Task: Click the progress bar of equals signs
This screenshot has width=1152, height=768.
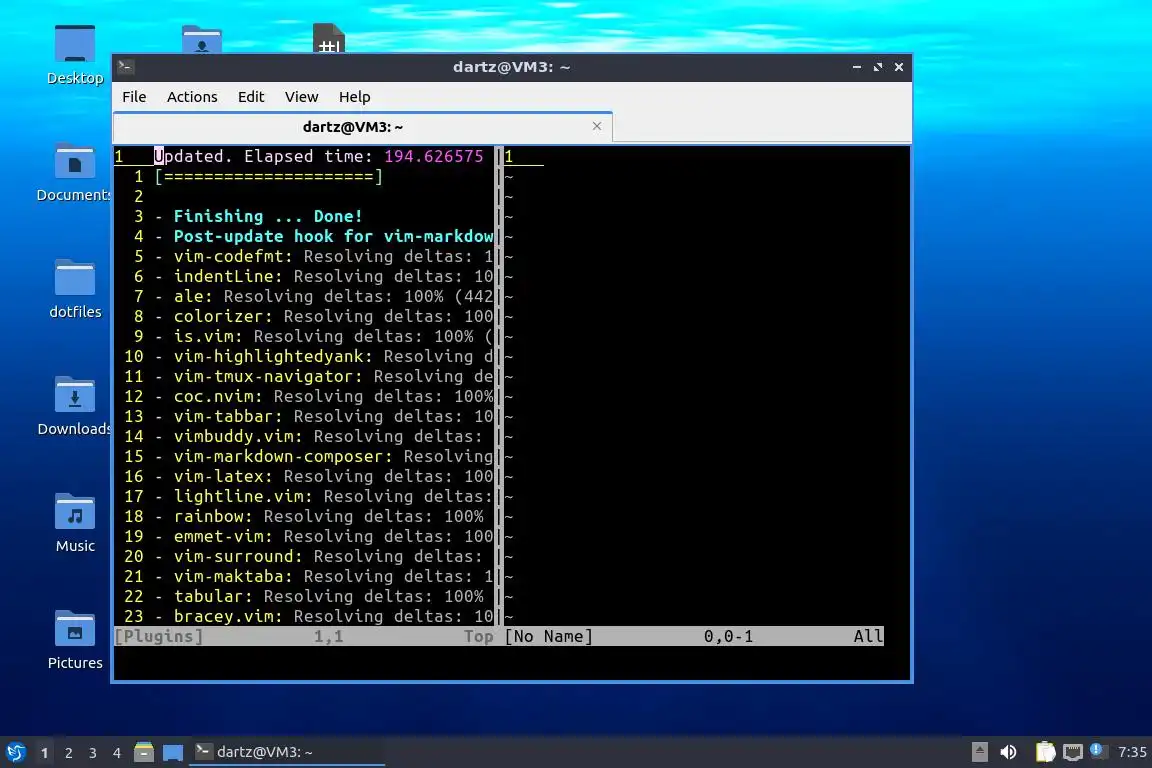Action: (268, 176)
